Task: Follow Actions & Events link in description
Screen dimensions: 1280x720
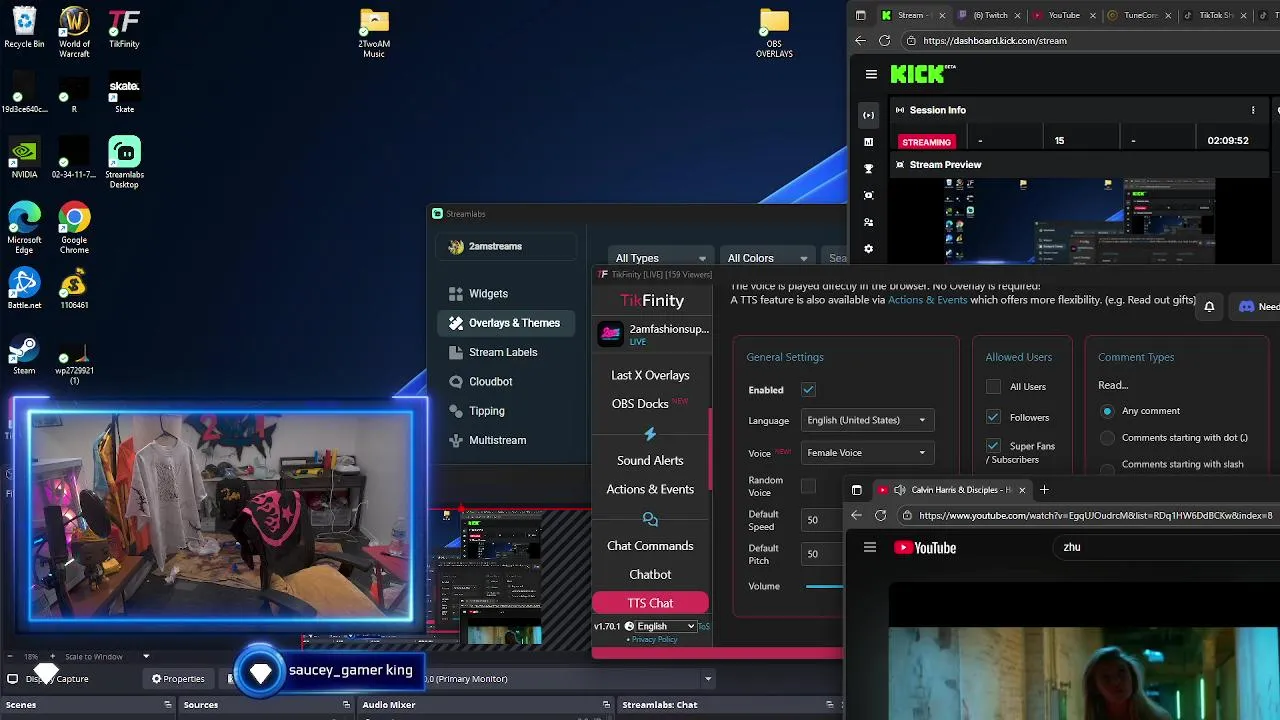Action: (x=927, y=300)
